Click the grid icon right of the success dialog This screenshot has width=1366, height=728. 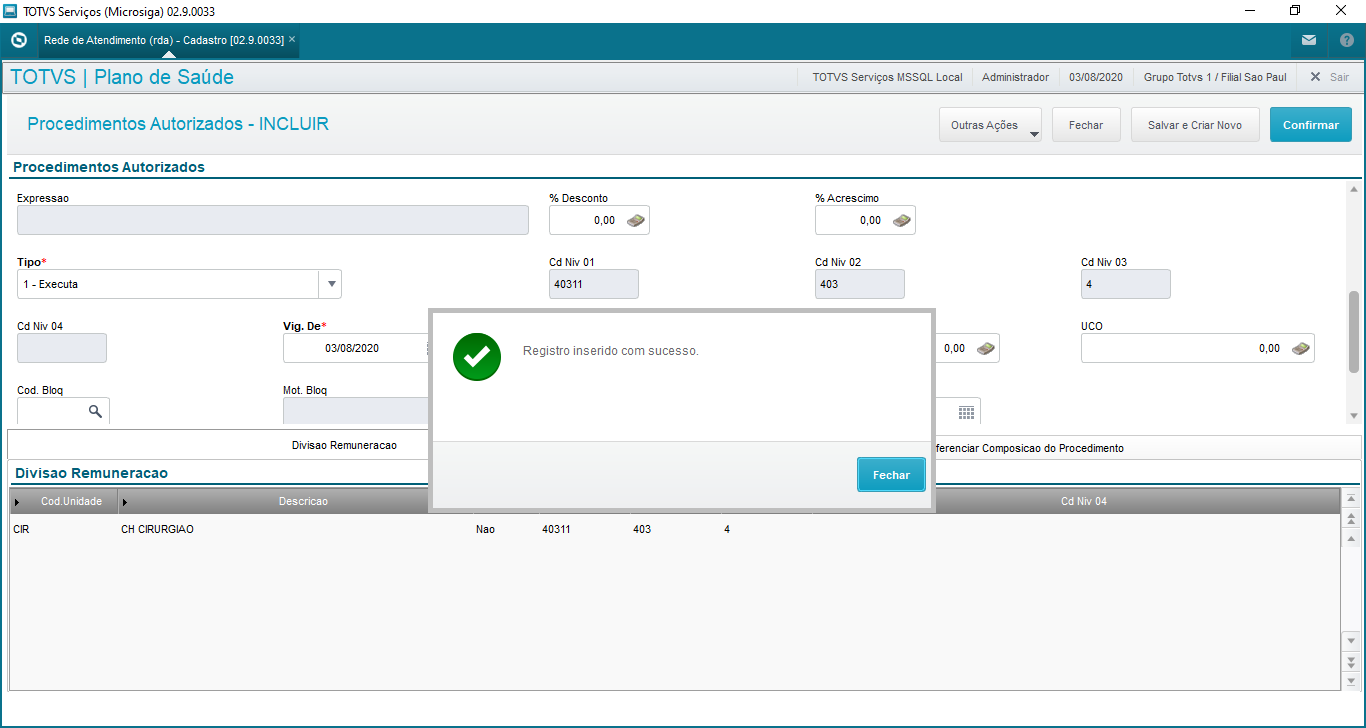[x=966, y=412]
